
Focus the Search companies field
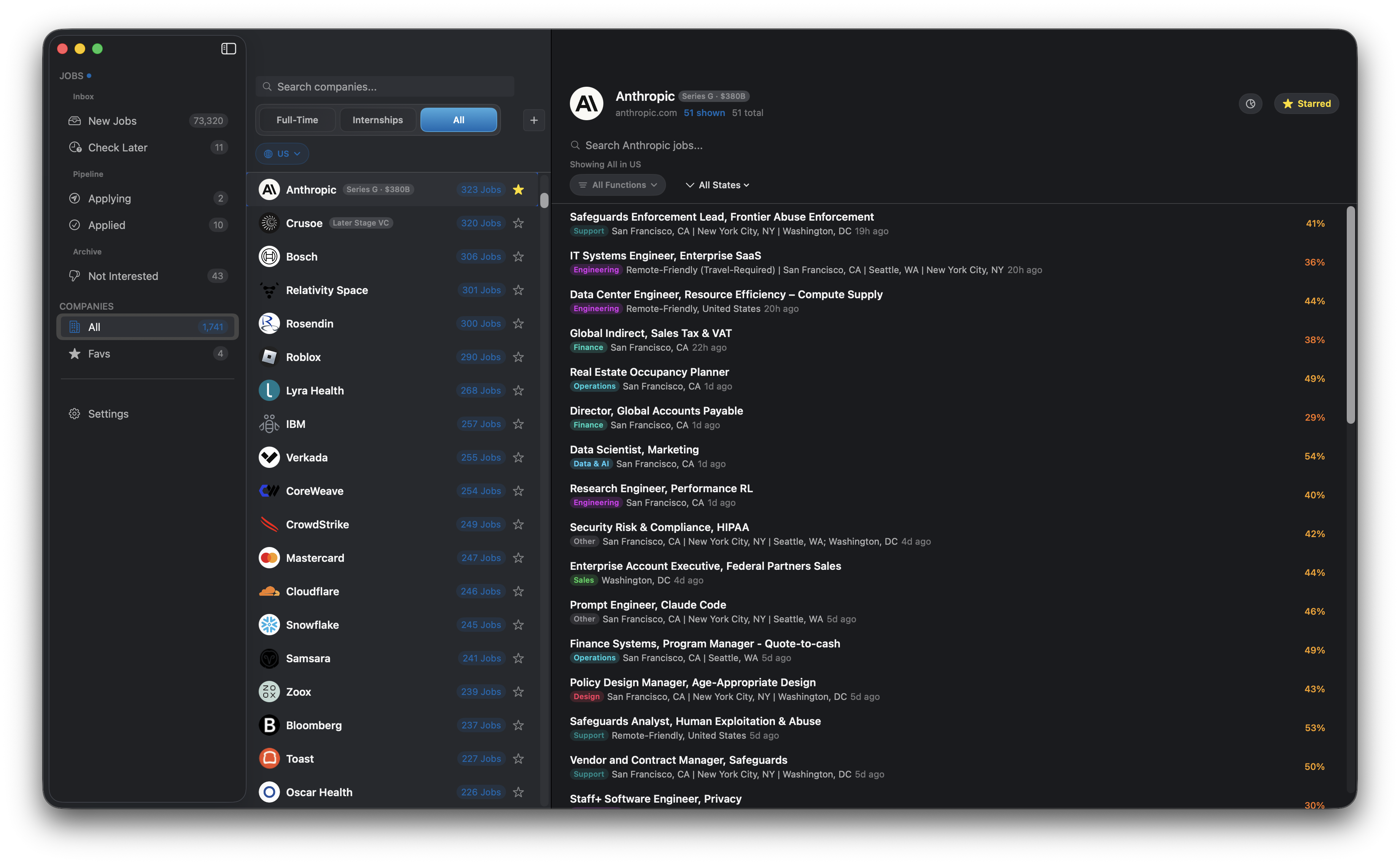point(385,87)
